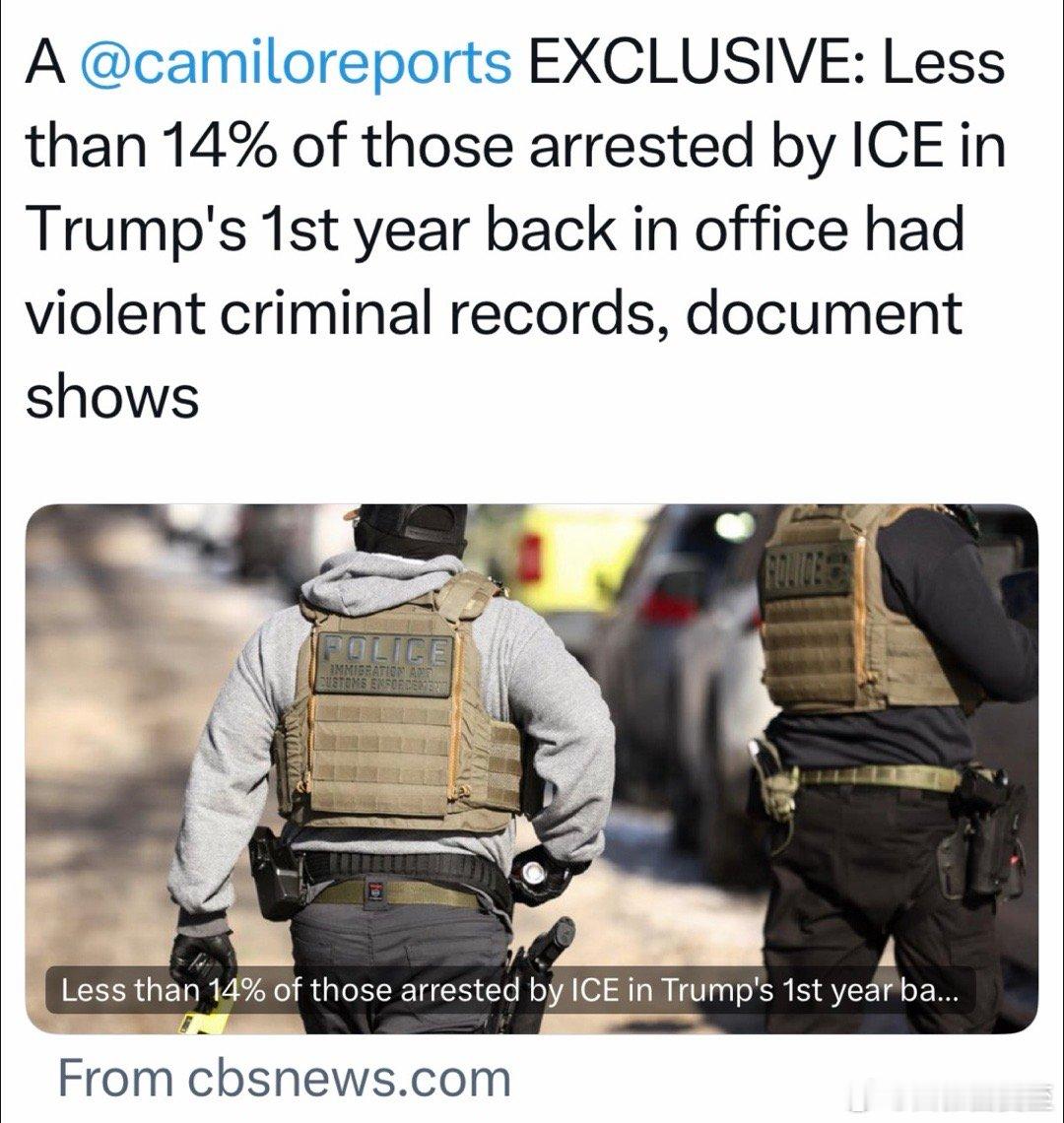1064x1123 pixels.
Task: Click the olive duty belt on the right officer
Action: point(879,778)
